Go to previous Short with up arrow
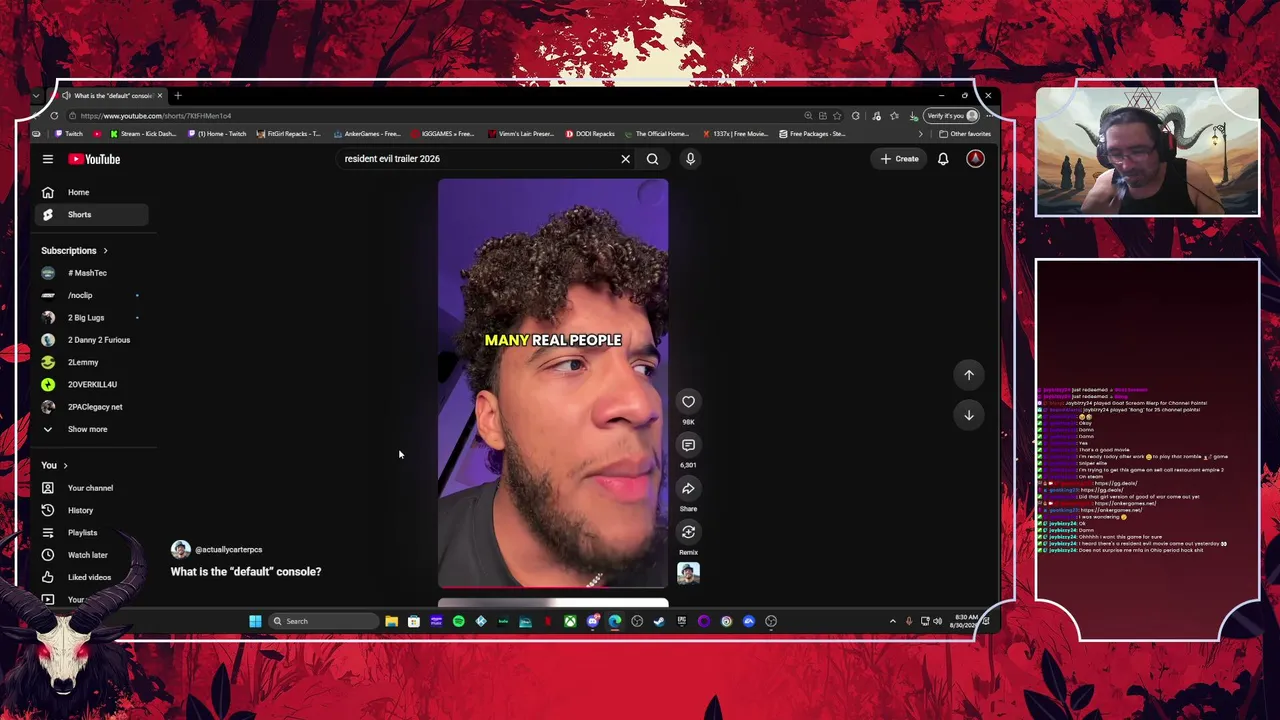This screenshot has width=1280, height=720. point(969,375)
